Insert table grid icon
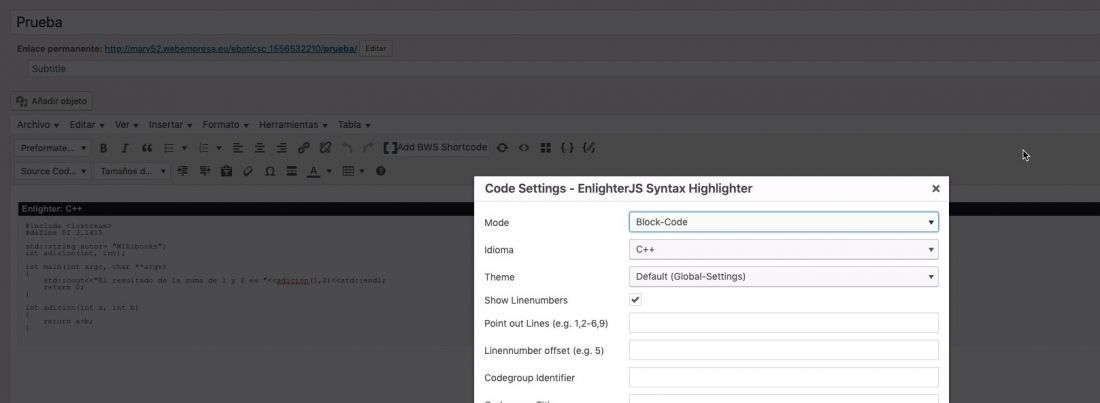Screen dimensions: 1100x403 348,171
